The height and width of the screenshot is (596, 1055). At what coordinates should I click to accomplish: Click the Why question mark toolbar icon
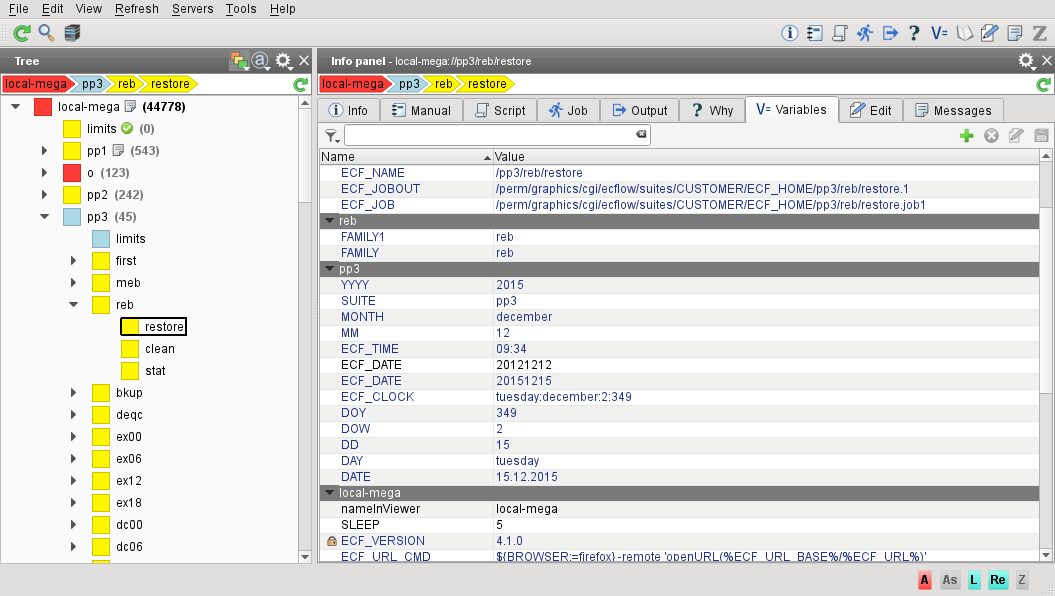coord(914,33)
